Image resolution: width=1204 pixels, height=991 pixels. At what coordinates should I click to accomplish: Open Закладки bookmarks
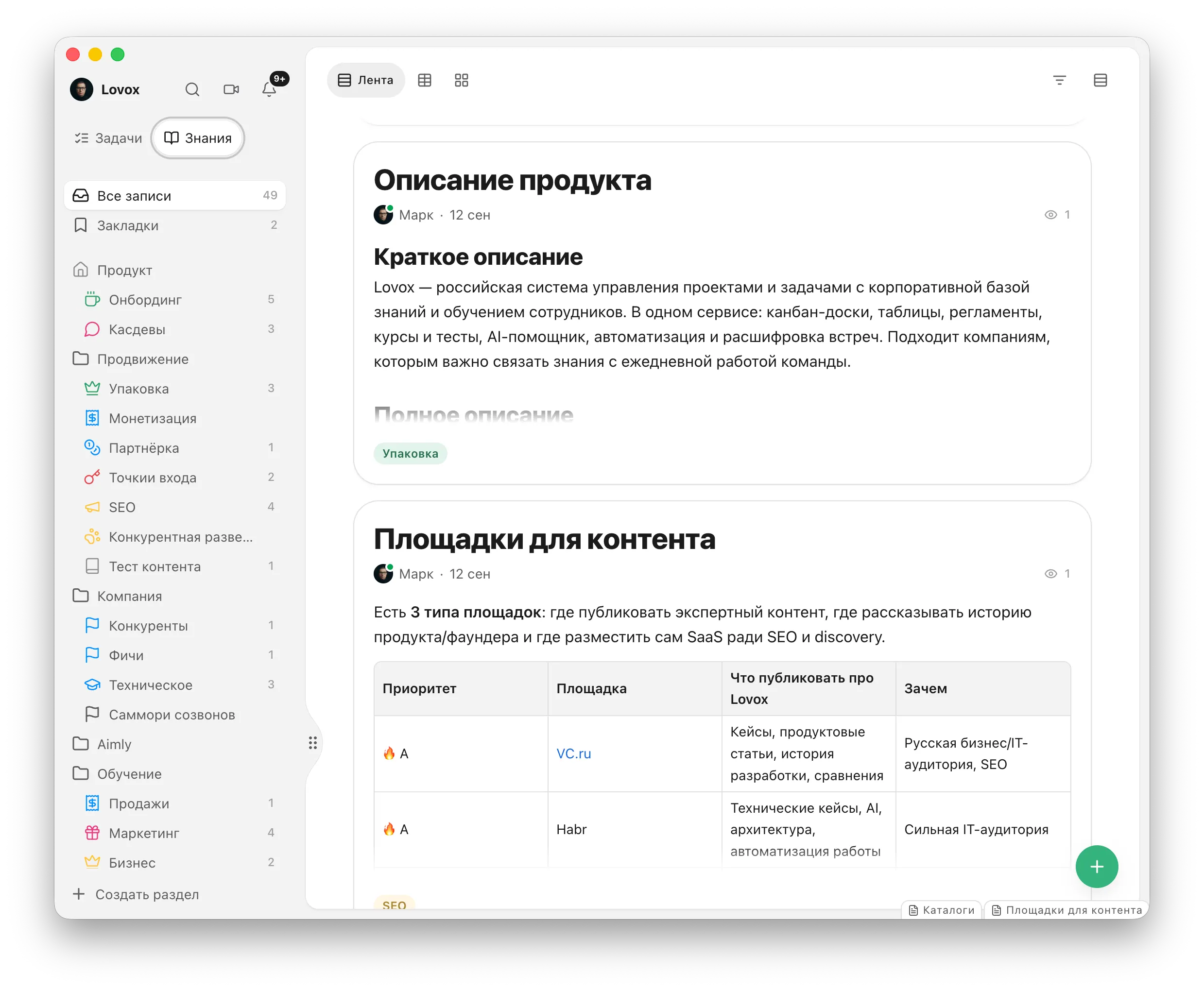point(175,225)
